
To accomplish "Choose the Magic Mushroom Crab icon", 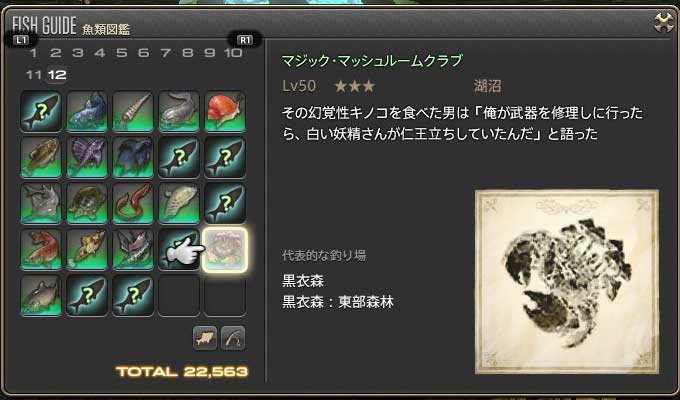I will pyautogui.click(x=225, y=249).
